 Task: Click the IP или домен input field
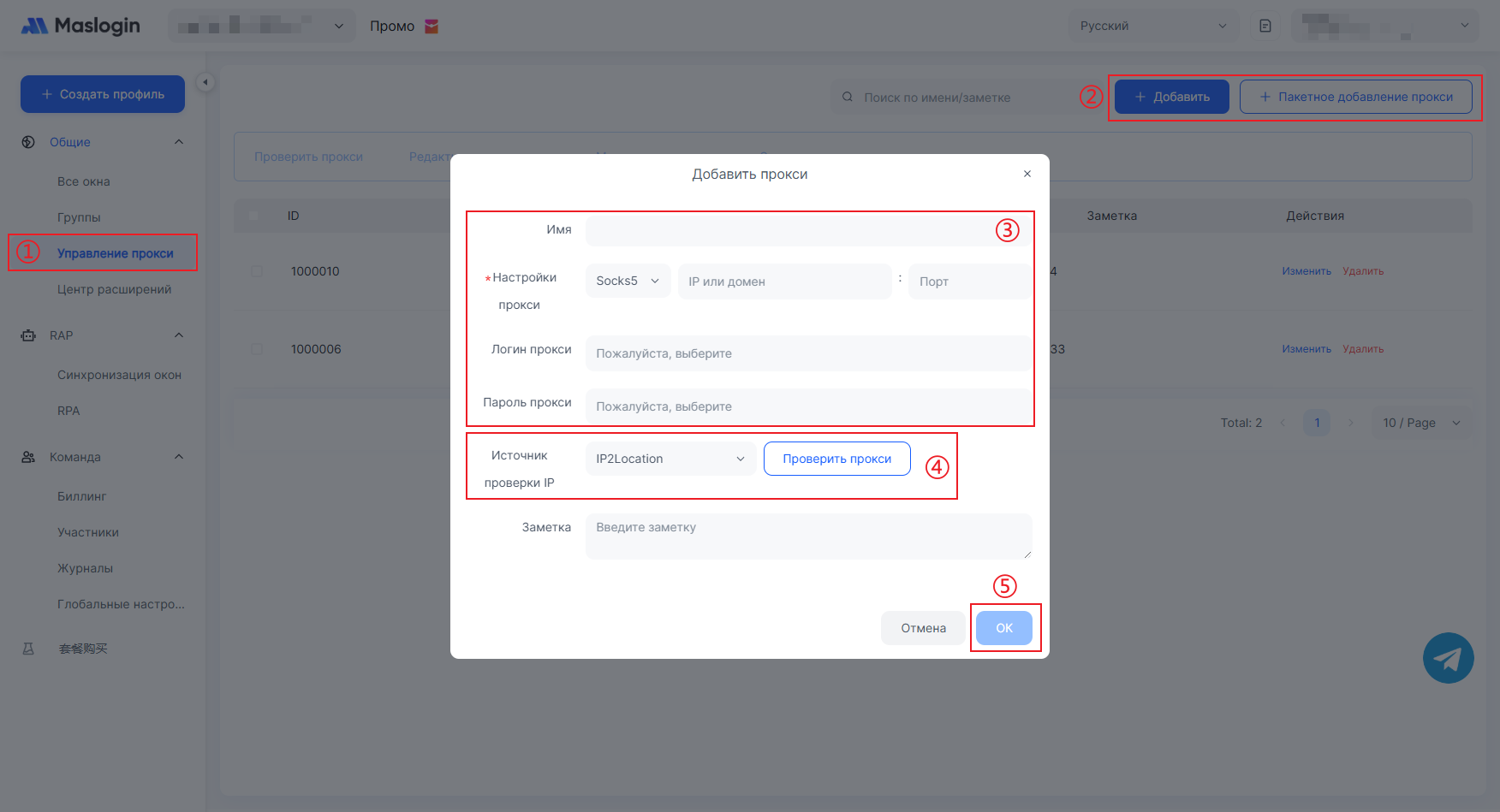784,282
